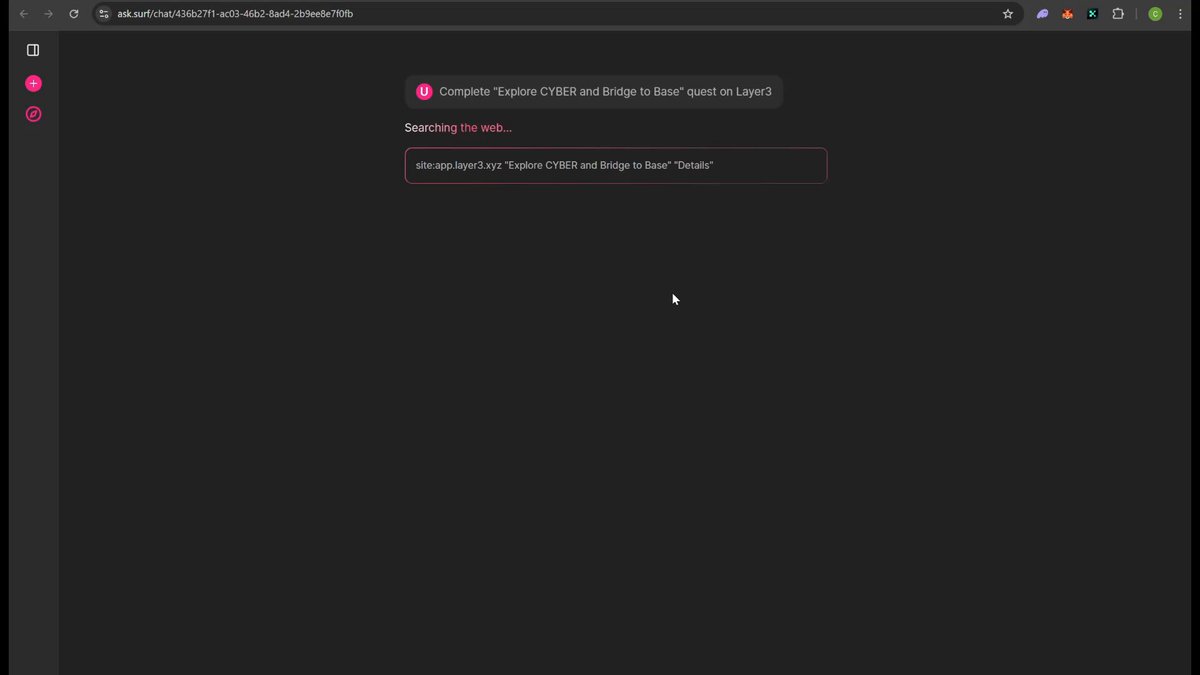Toggle the sidebar panel icon
1200x675 pixels.
tap(33, 50)
